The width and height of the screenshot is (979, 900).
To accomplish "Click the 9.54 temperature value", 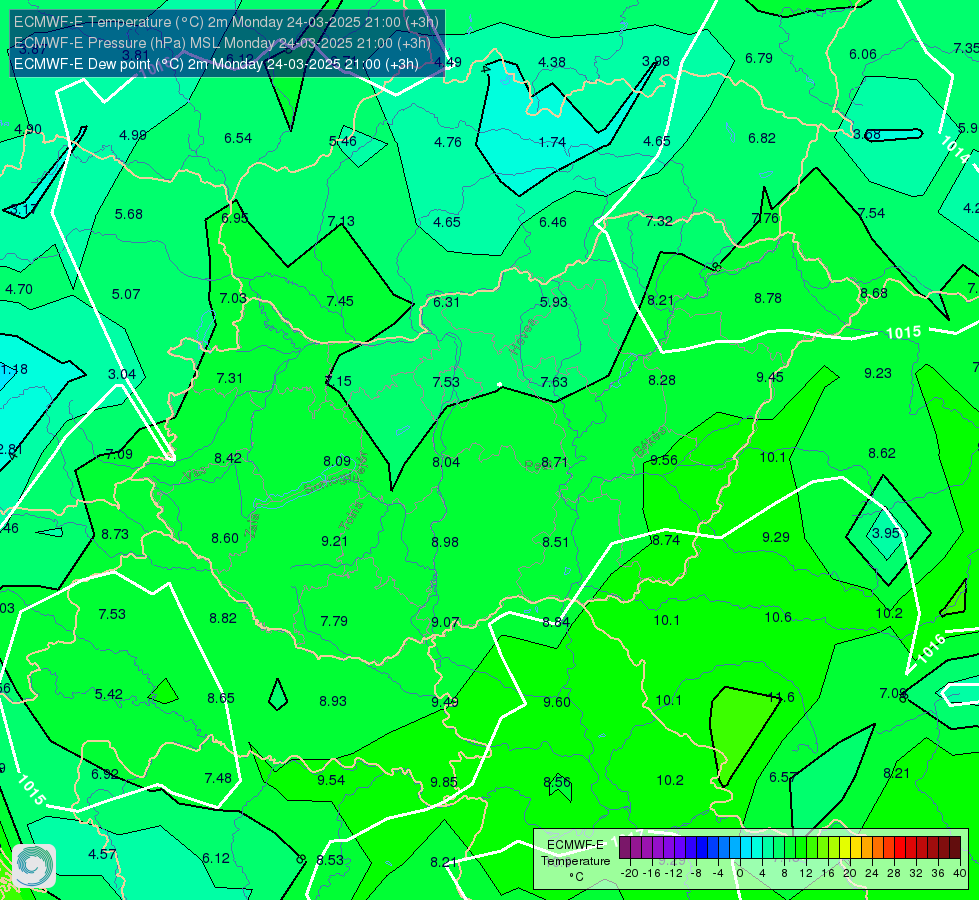I will click(x=331, y=780).
